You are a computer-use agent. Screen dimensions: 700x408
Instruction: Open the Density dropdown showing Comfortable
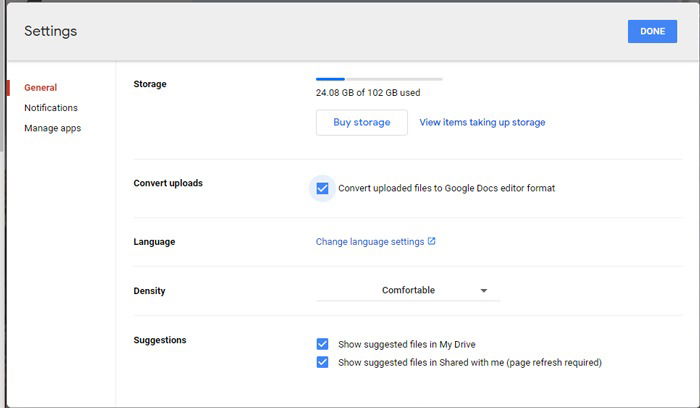pyautogui.click(x=408, y=290)
